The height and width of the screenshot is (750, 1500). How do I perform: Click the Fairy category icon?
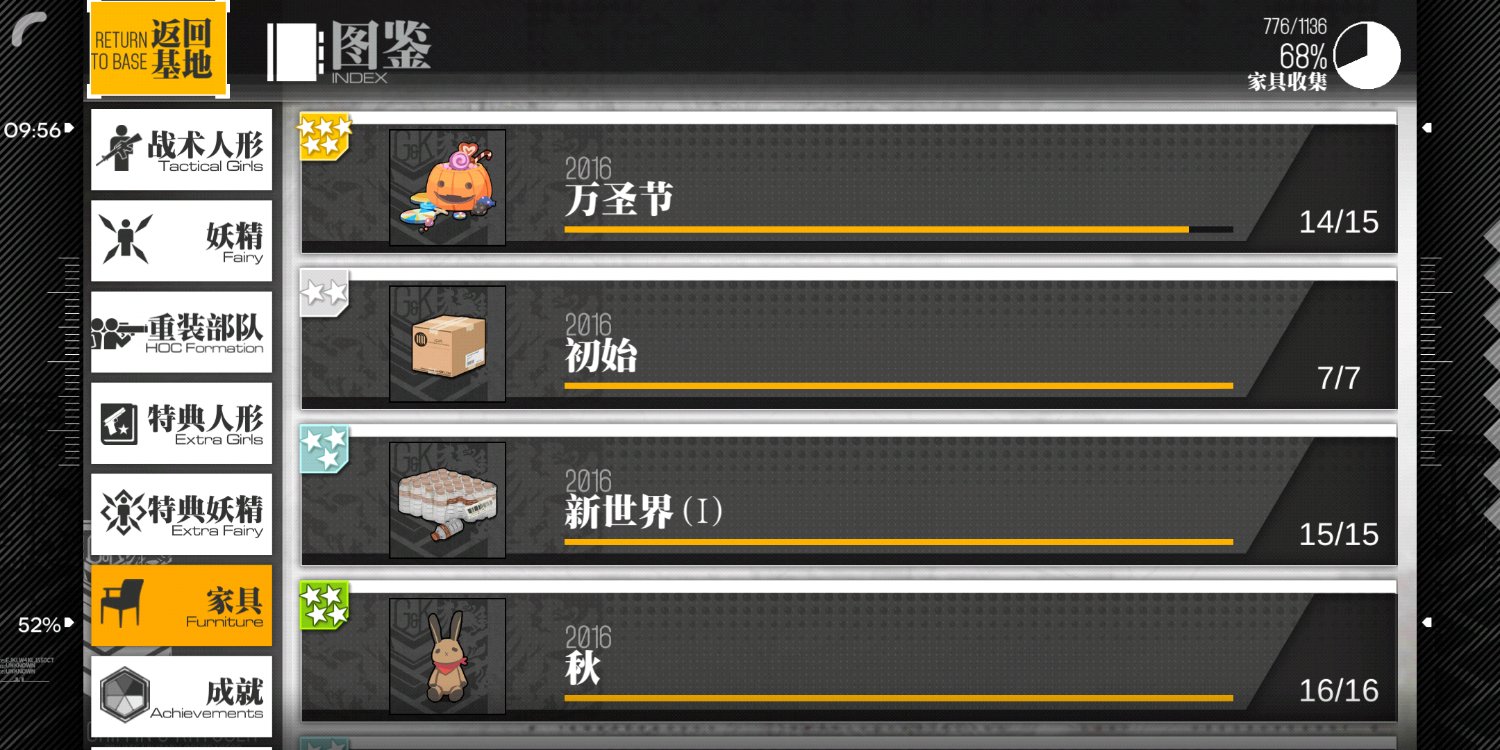pos(125,239)
